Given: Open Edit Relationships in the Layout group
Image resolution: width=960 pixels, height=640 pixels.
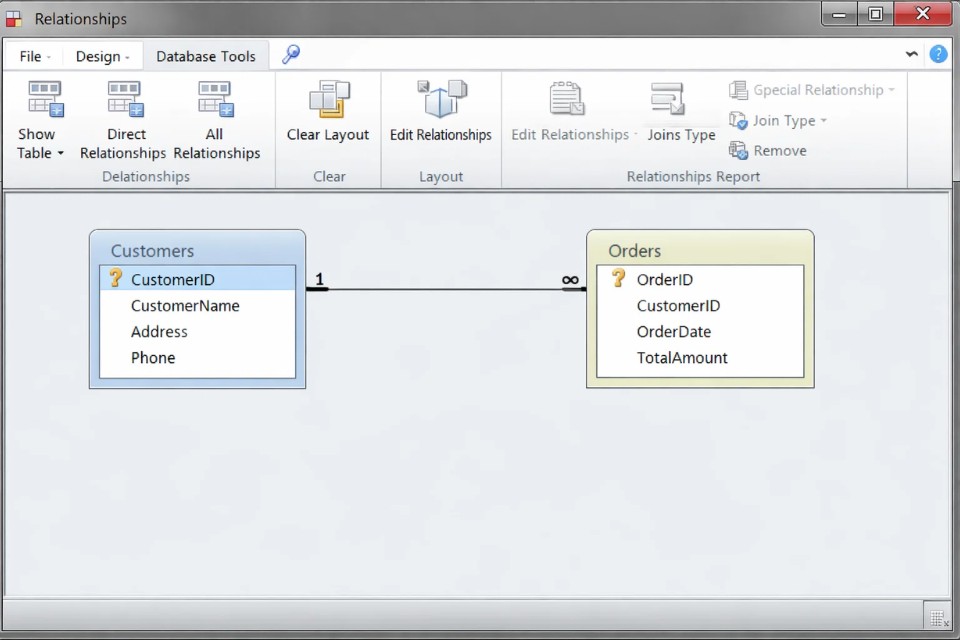Looking at the screenshot, I should (441, 100).
